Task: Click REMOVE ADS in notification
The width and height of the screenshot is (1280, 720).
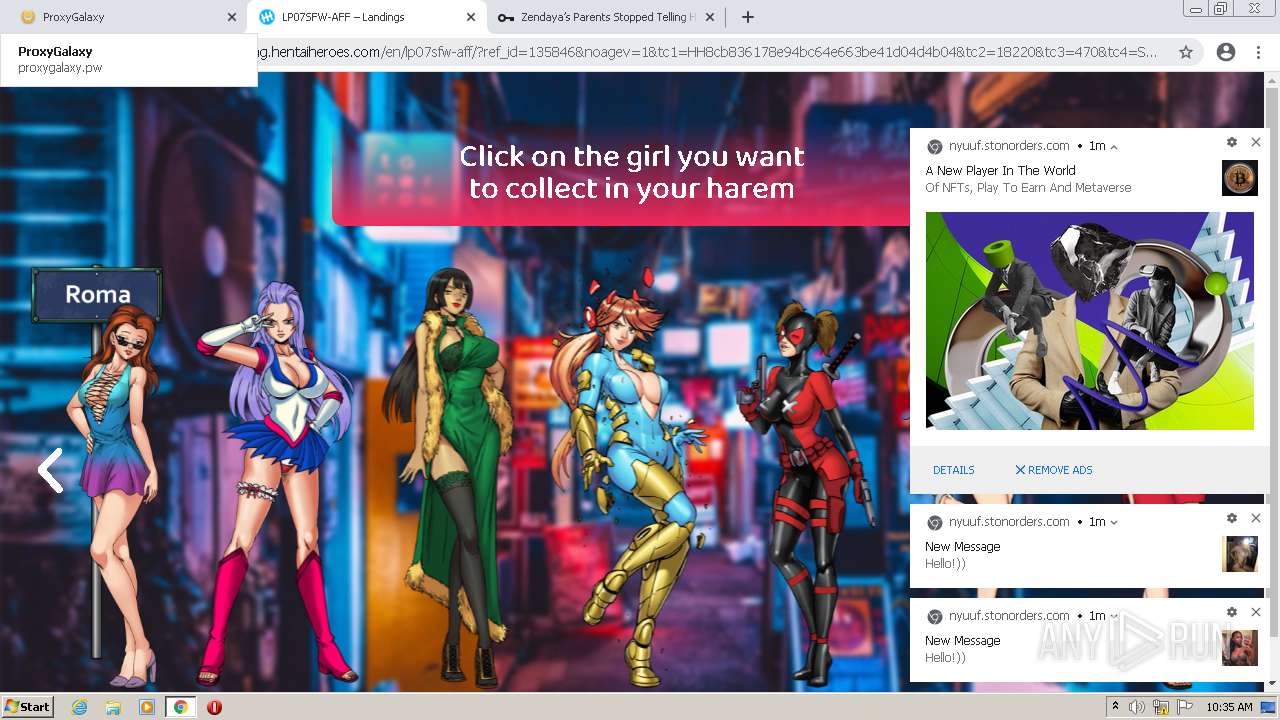Action: tap(1054, 470)
